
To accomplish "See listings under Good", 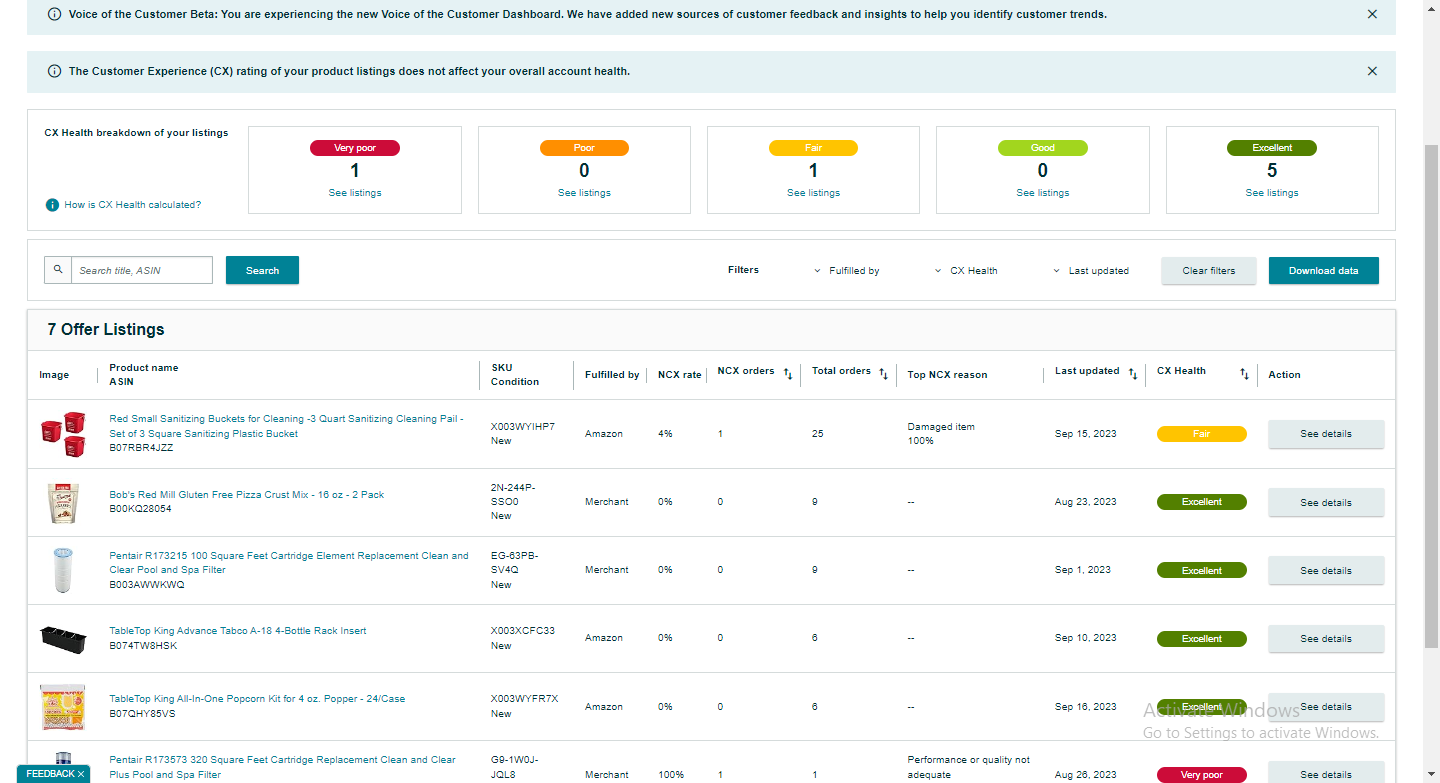I will coord(1043,193).
